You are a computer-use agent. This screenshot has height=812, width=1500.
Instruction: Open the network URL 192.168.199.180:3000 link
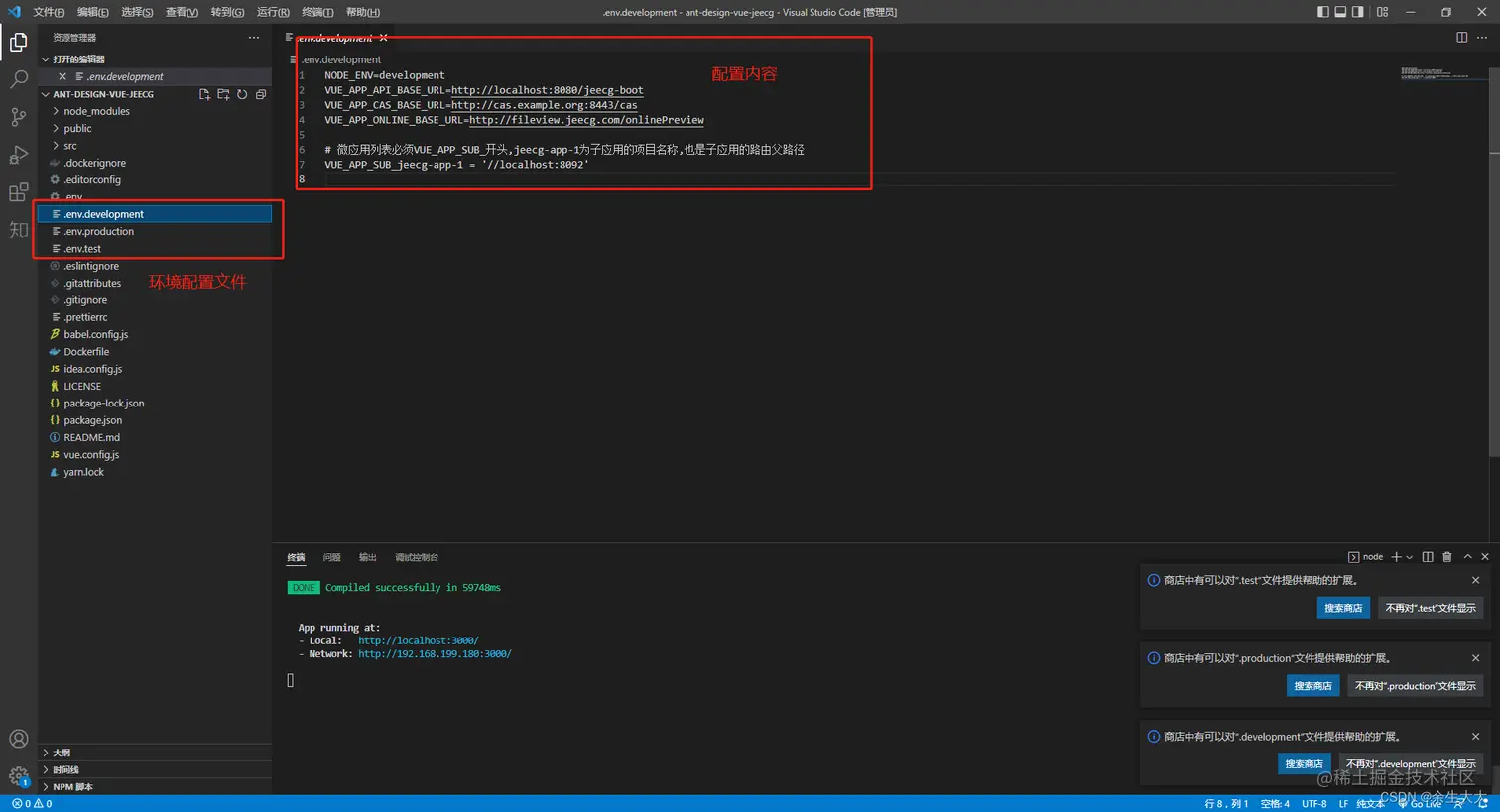435,654
